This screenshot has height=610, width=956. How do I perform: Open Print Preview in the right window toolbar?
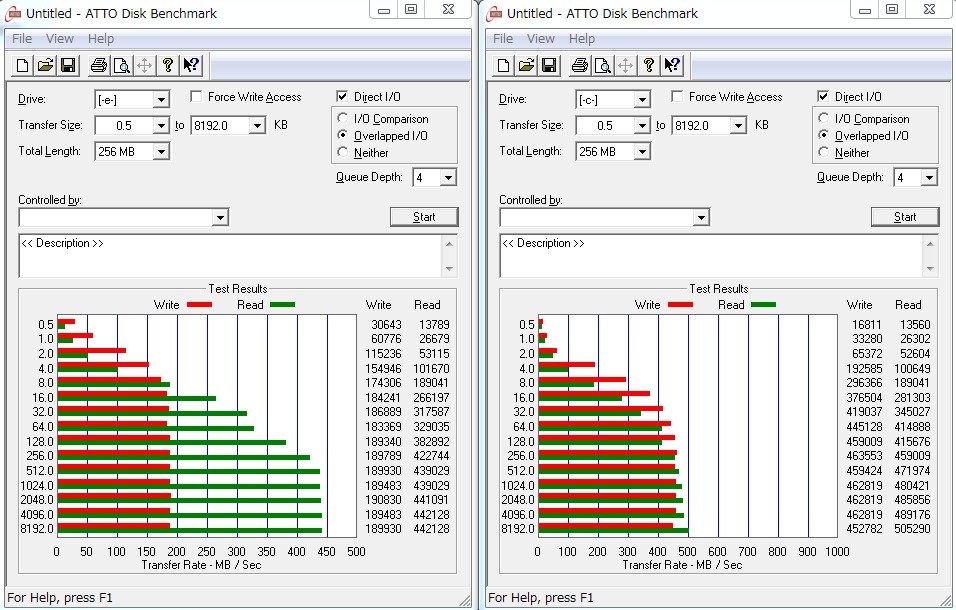[602, 66]
